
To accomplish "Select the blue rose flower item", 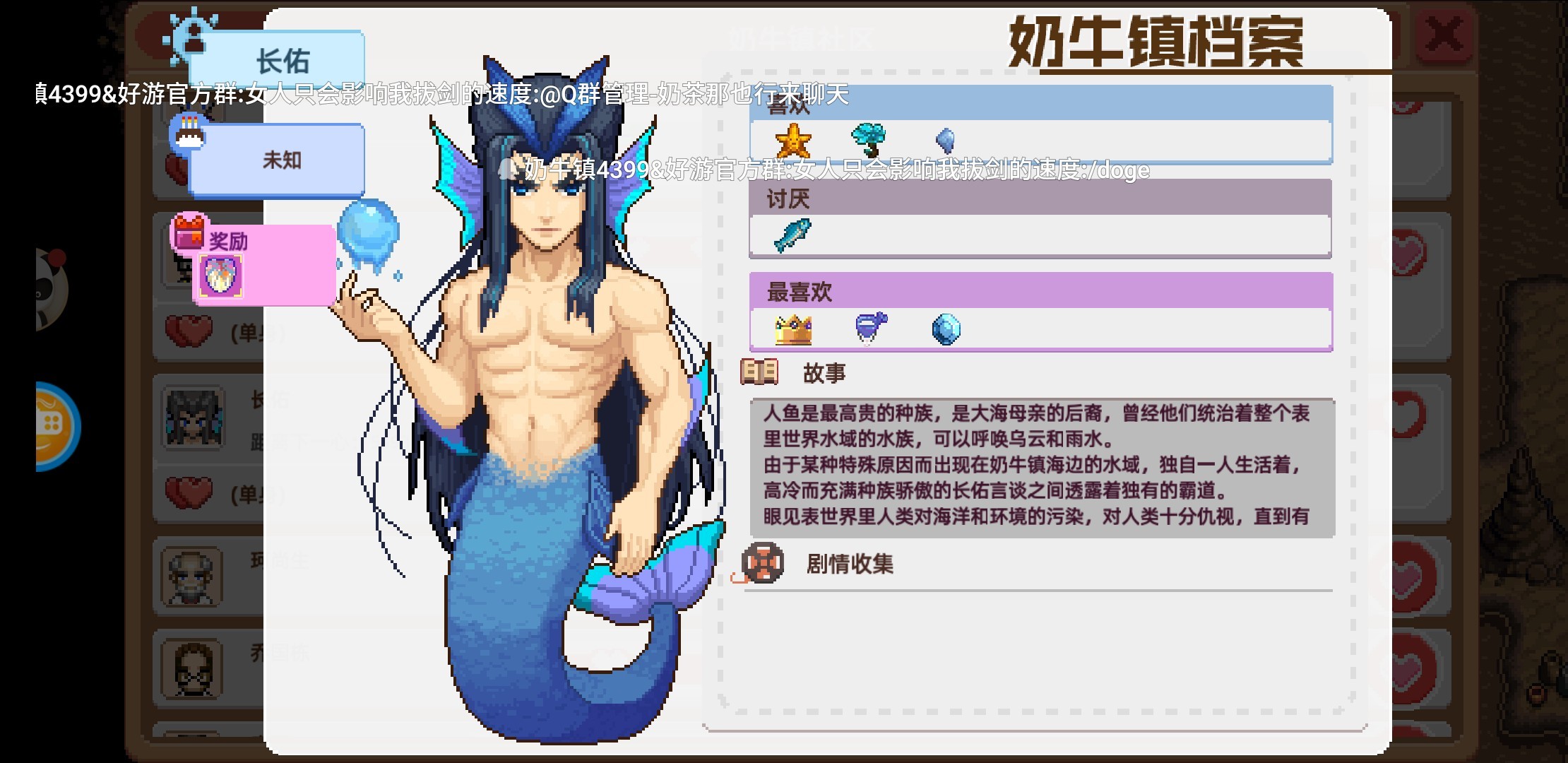I will click(868, 140).
